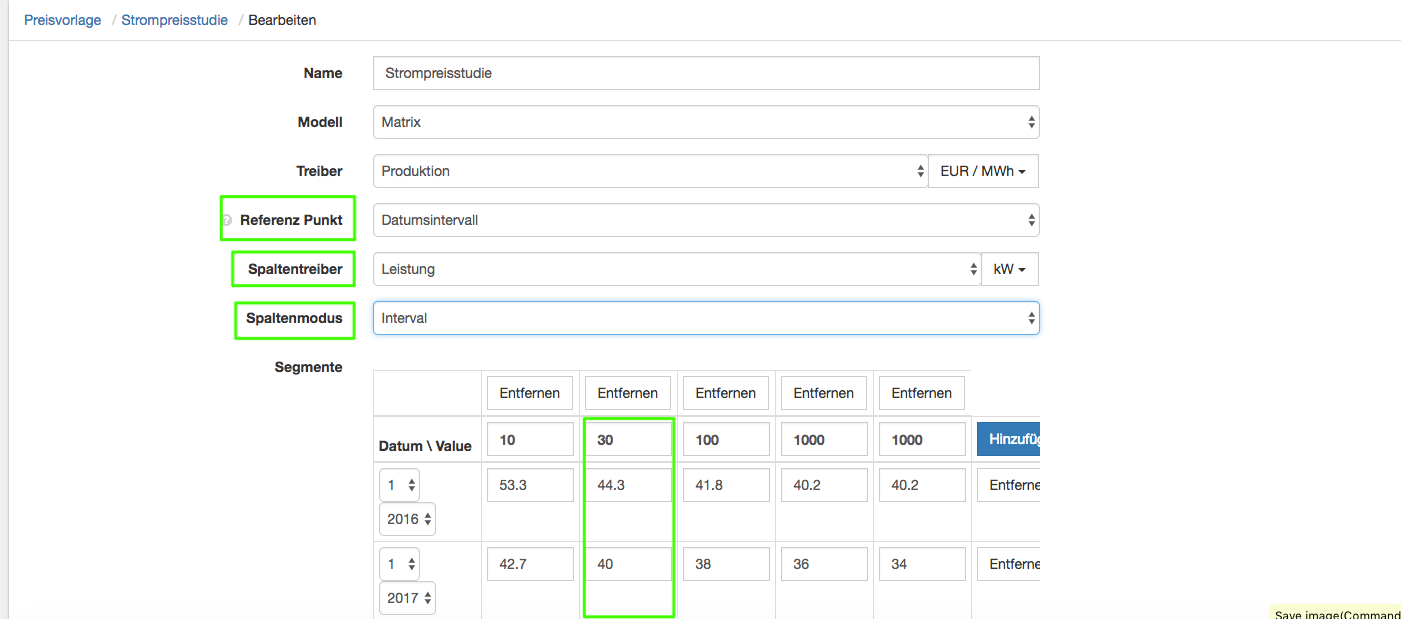Click Entfernen above the column 10
The width and height of the screenshot is (1401, 619).
click(530, 393)
